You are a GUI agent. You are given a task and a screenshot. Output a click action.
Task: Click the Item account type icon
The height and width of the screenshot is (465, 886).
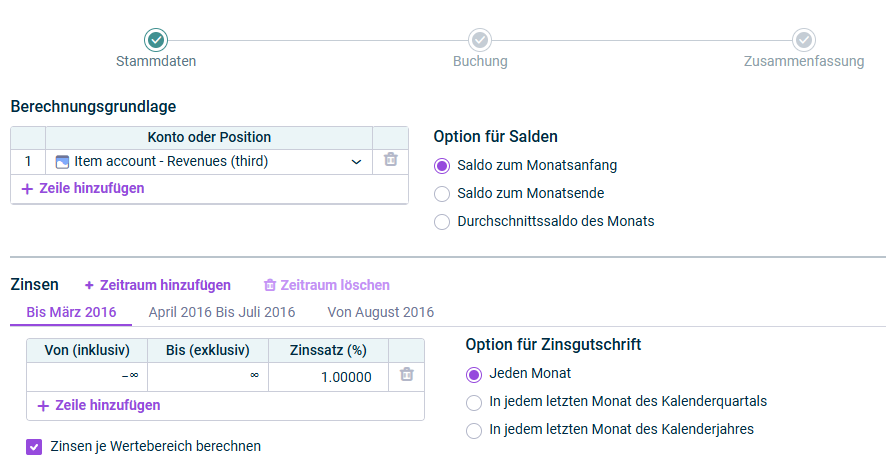[x=62, y=162]
